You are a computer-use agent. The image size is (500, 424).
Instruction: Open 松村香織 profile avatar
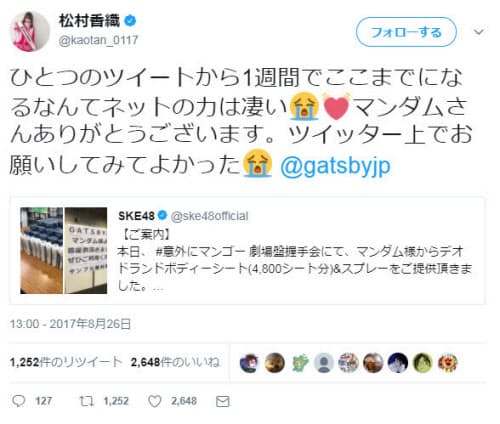30,31
